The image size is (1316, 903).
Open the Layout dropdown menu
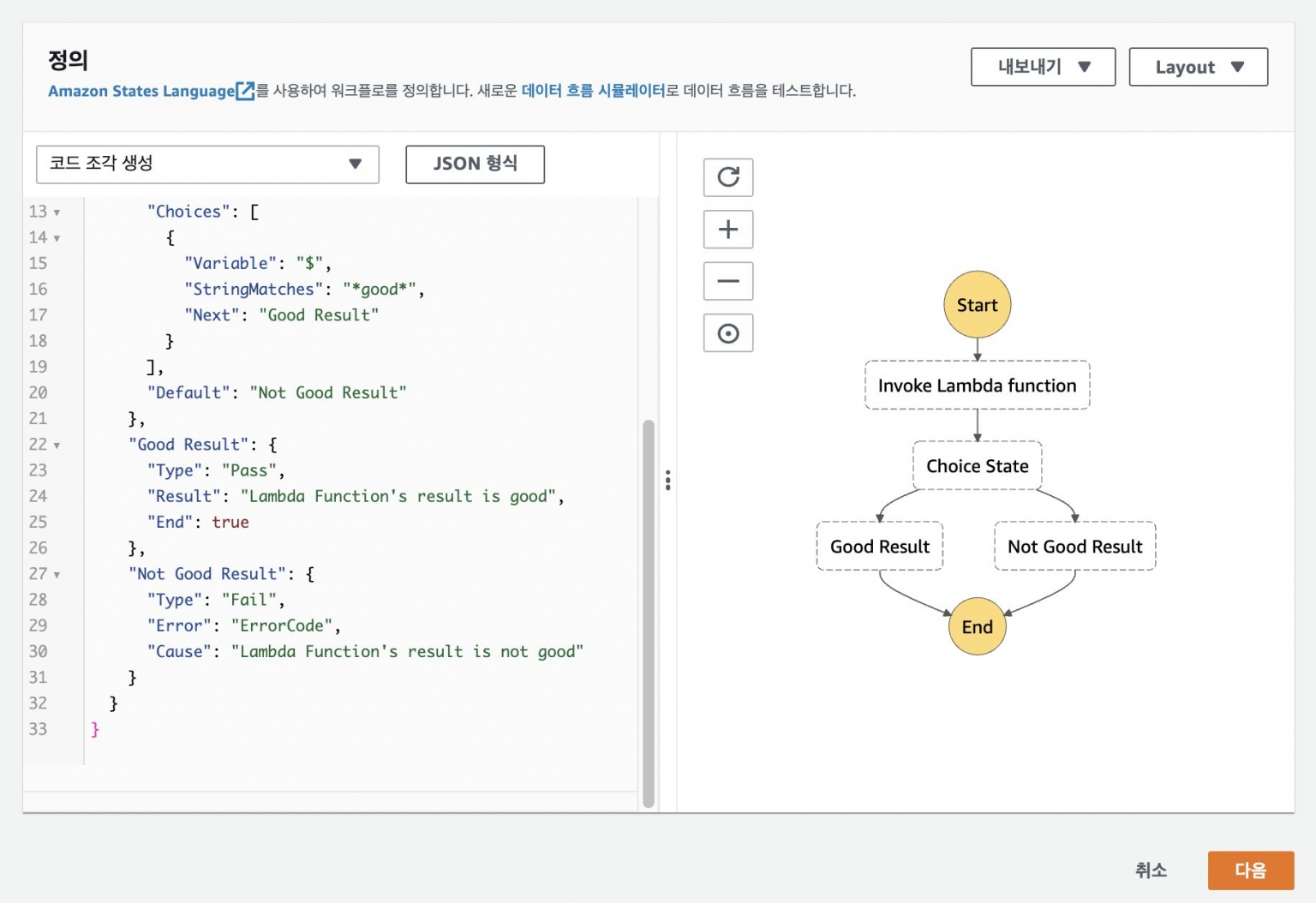(x=1198, y=67)
